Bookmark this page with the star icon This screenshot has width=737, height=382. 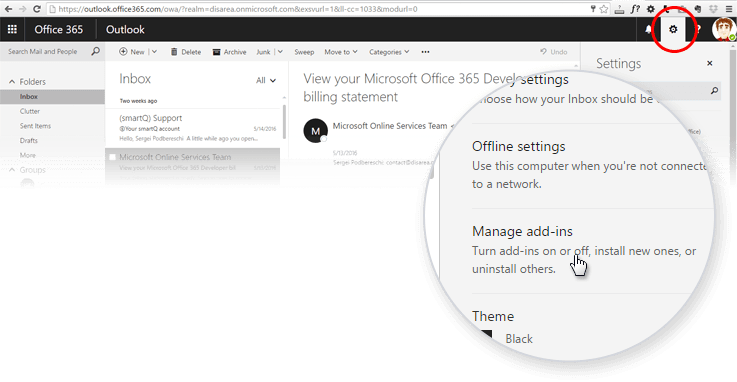pyautogui.click(x=604, y=9)
